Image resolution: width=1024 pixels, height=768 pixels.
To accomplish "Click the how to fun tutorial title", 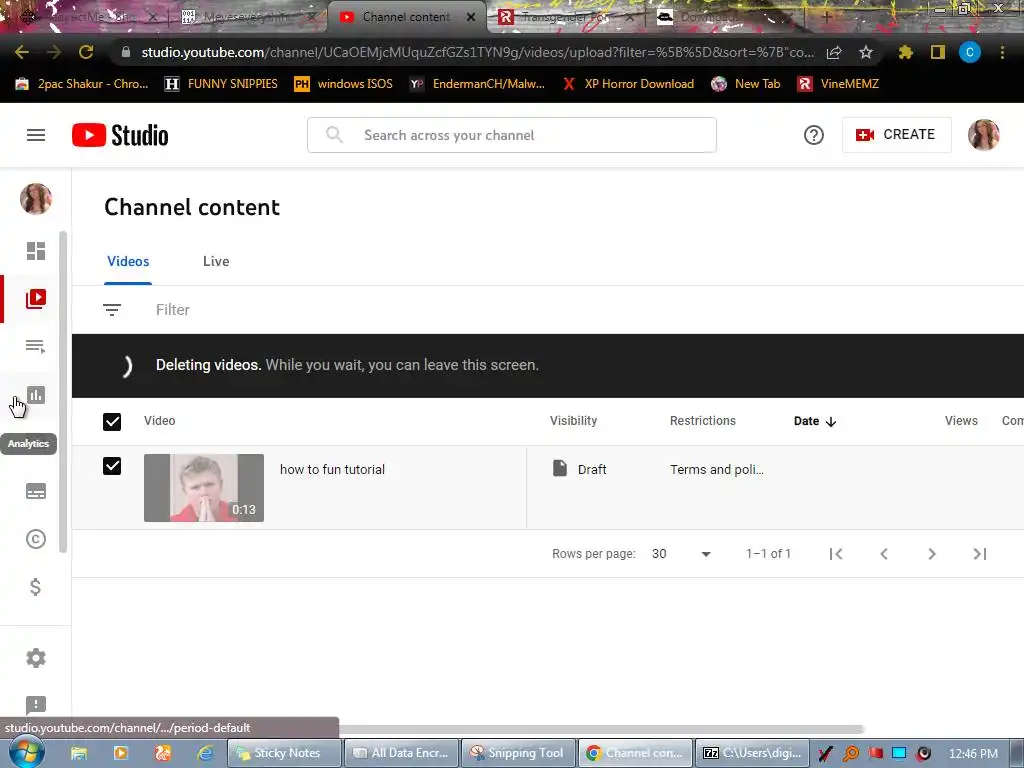I will (332, 470).
